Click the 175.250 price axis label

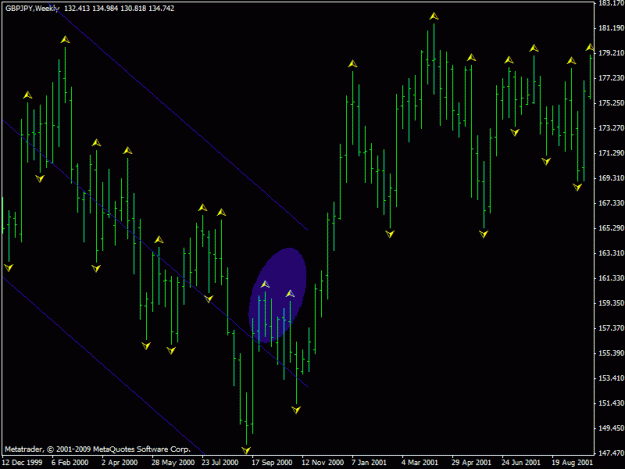[611, 103]
